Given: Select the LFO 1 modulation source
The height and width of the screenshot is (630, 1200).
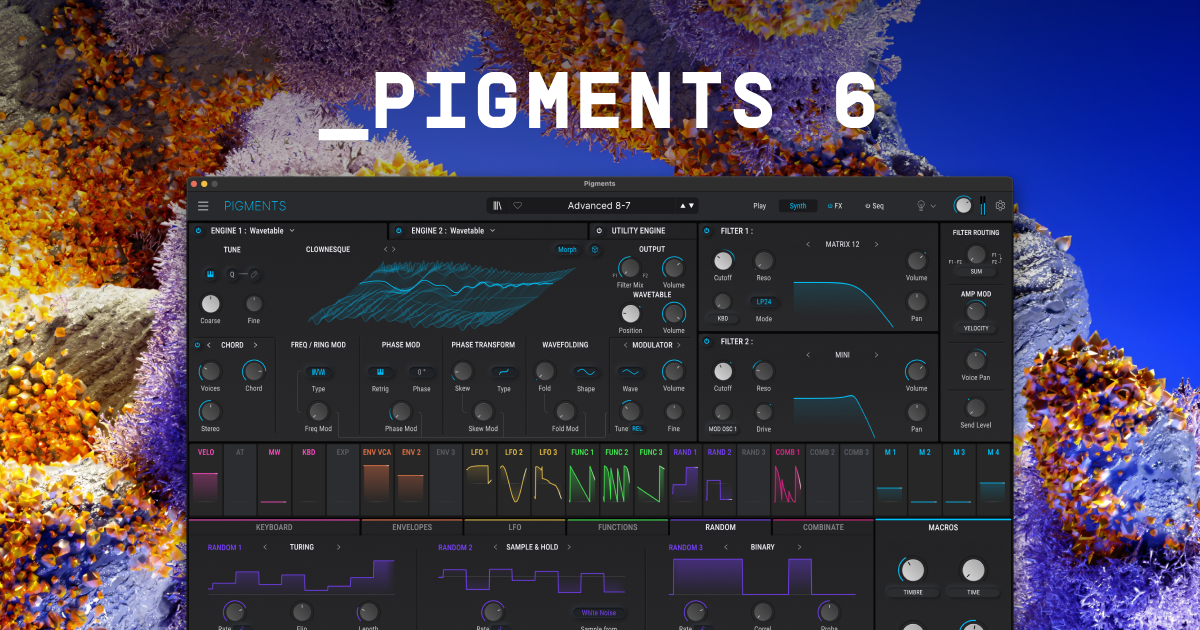Looking at the screenshot, I should point(480,479).
